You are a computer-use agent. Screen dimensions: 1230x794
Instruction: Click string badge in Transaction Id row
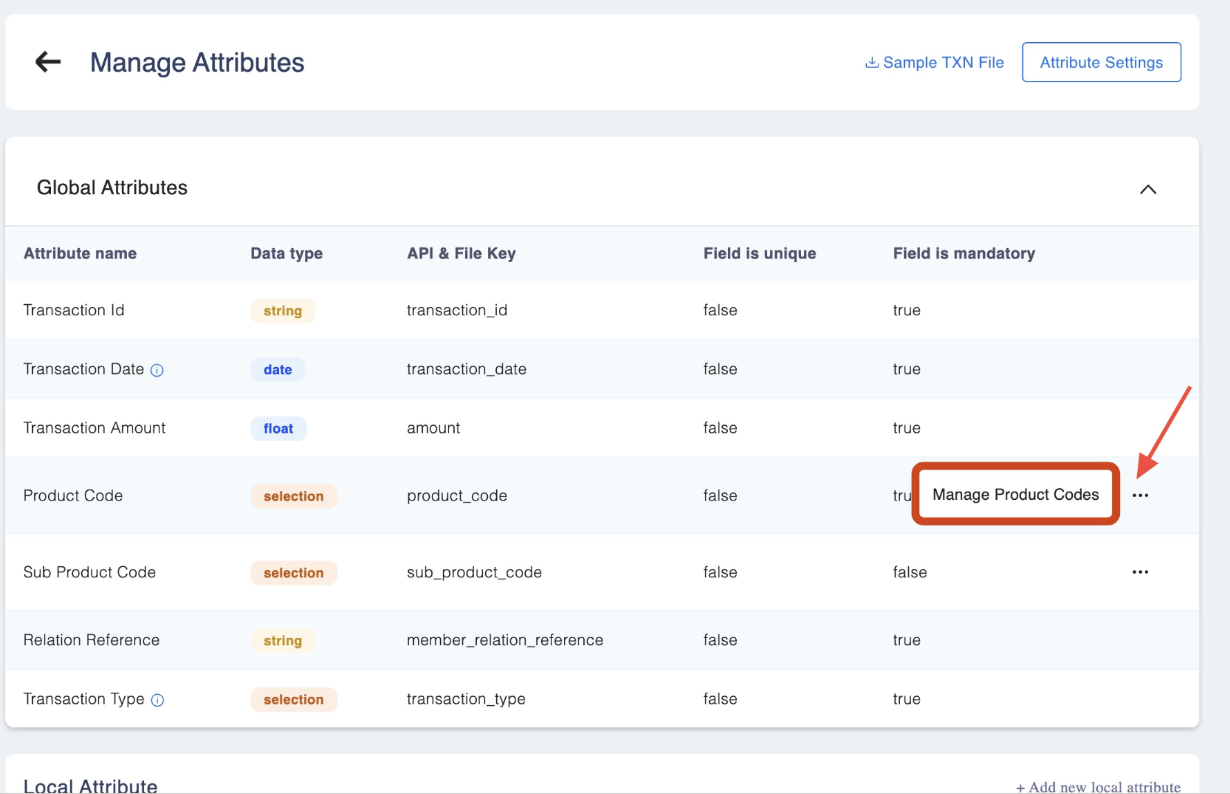[283, 311]
